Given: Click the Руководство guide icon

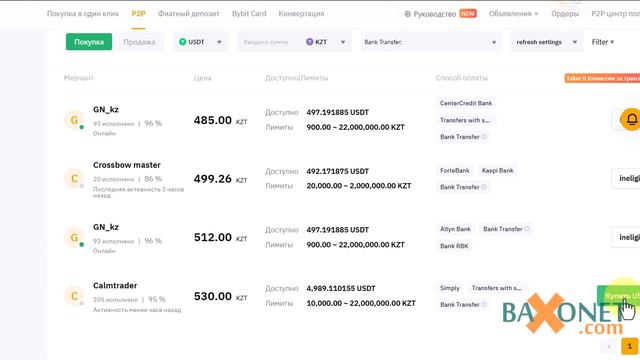Looking at the screenshot, I should coord(407,14).
